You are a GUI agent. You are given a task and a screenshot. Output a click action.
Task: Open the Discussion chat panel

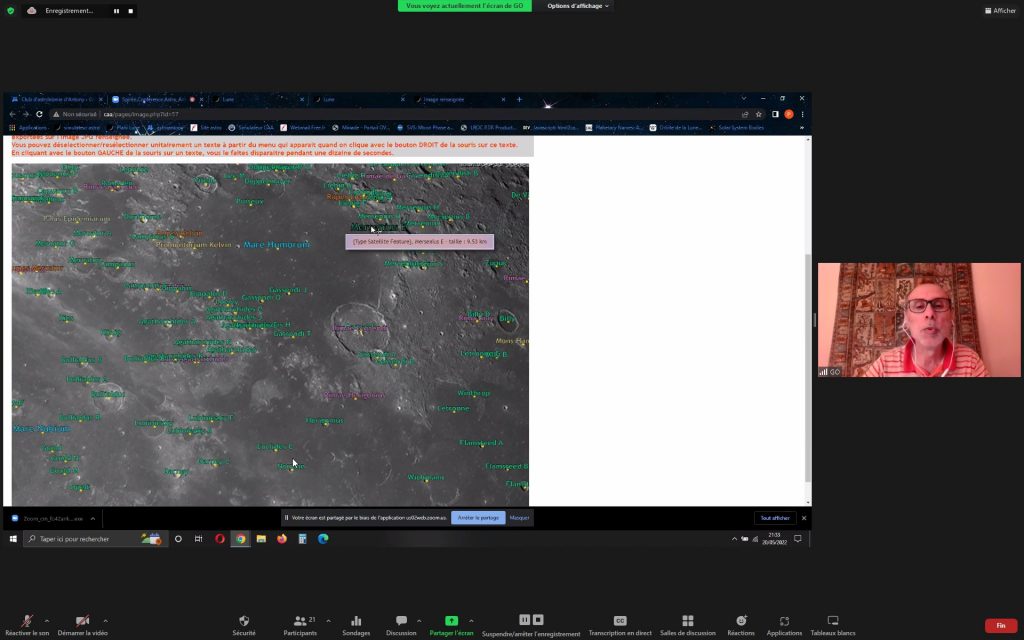(401, 625)
